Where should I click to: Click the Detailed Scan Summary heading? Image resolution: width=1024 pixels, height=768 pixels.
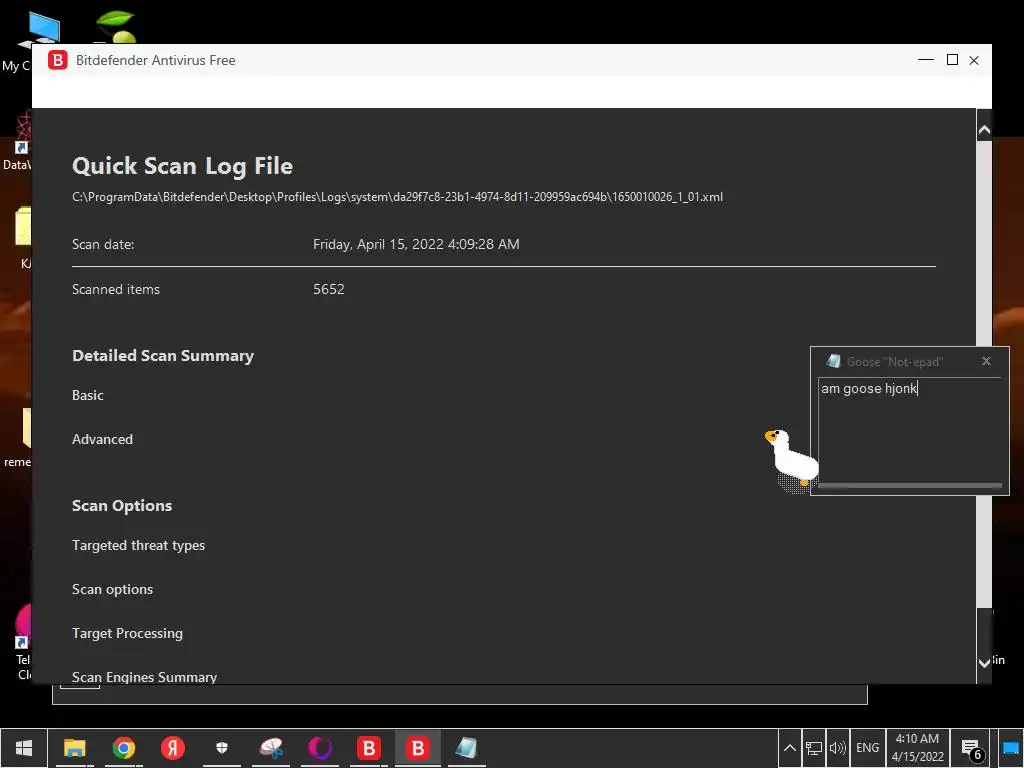[x=163, y=356]
